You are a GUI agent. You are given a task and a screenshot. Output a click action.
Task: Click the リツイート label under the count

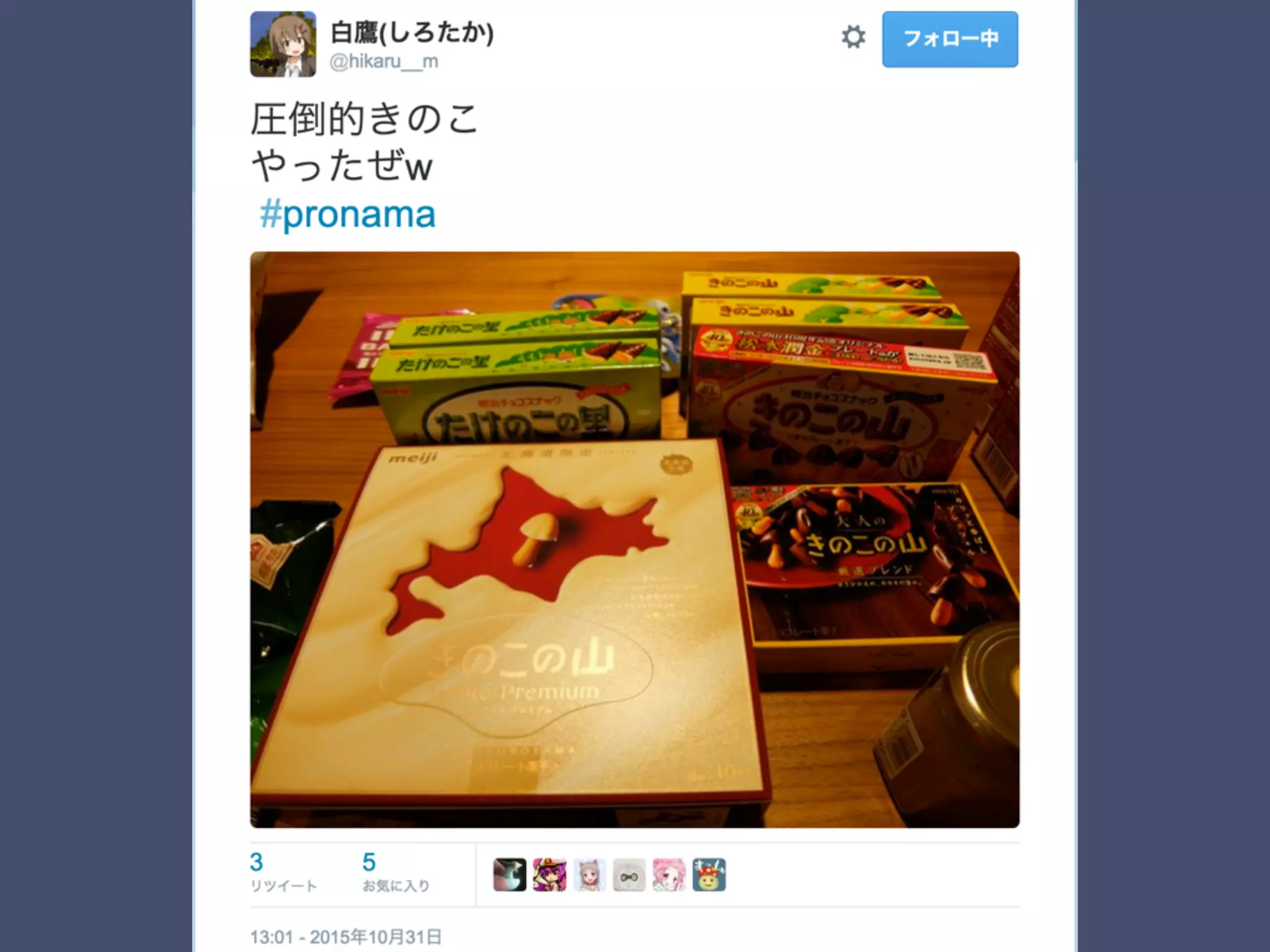[x=283, y=886]
